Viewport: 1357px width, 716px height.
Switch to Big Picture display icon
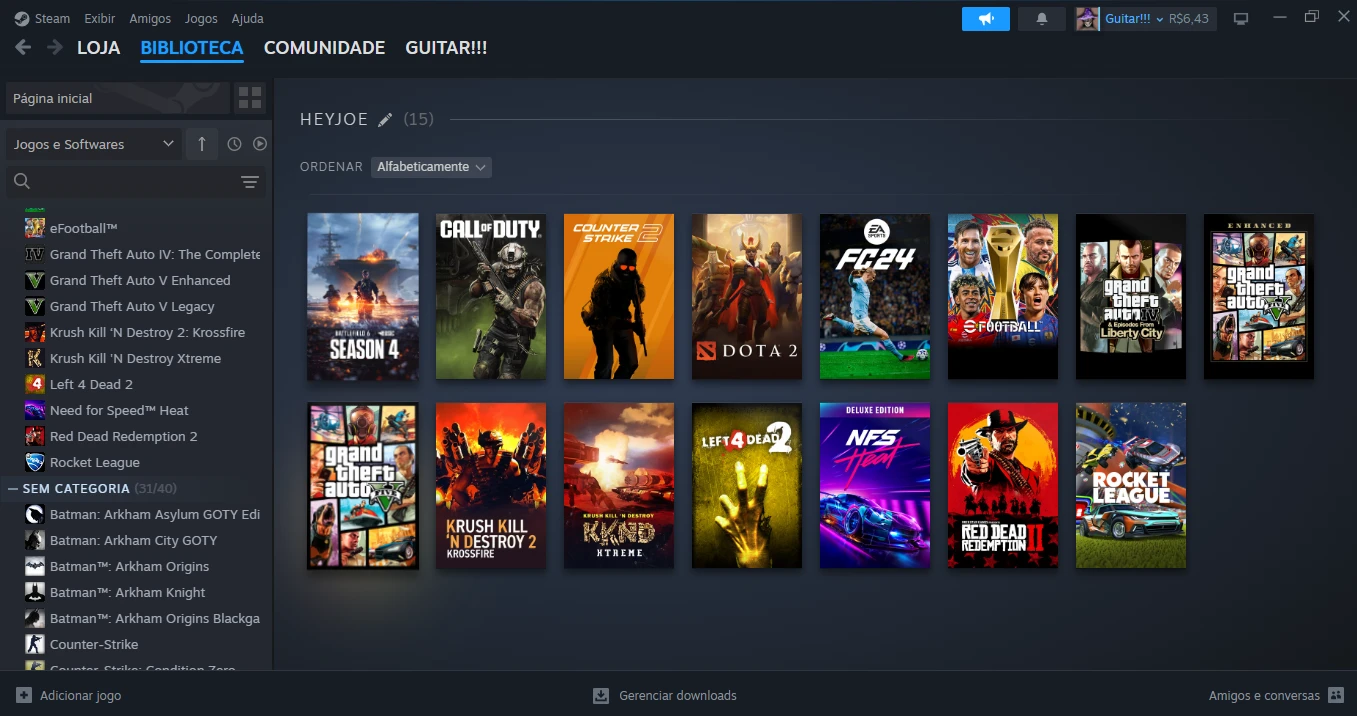tap(1241, 19)
